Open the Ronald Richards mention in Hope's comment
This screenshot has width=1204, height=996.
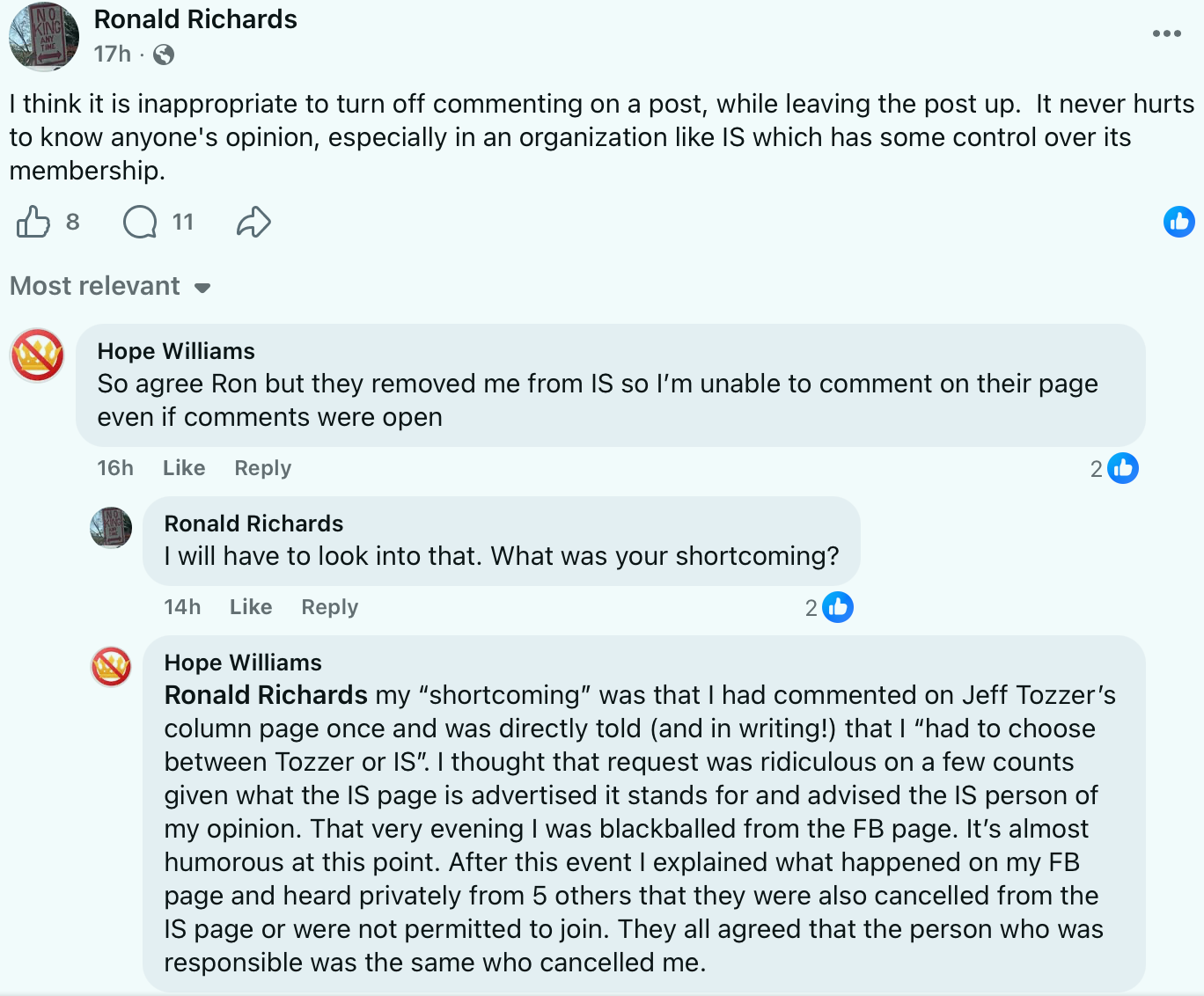[264, 695]
